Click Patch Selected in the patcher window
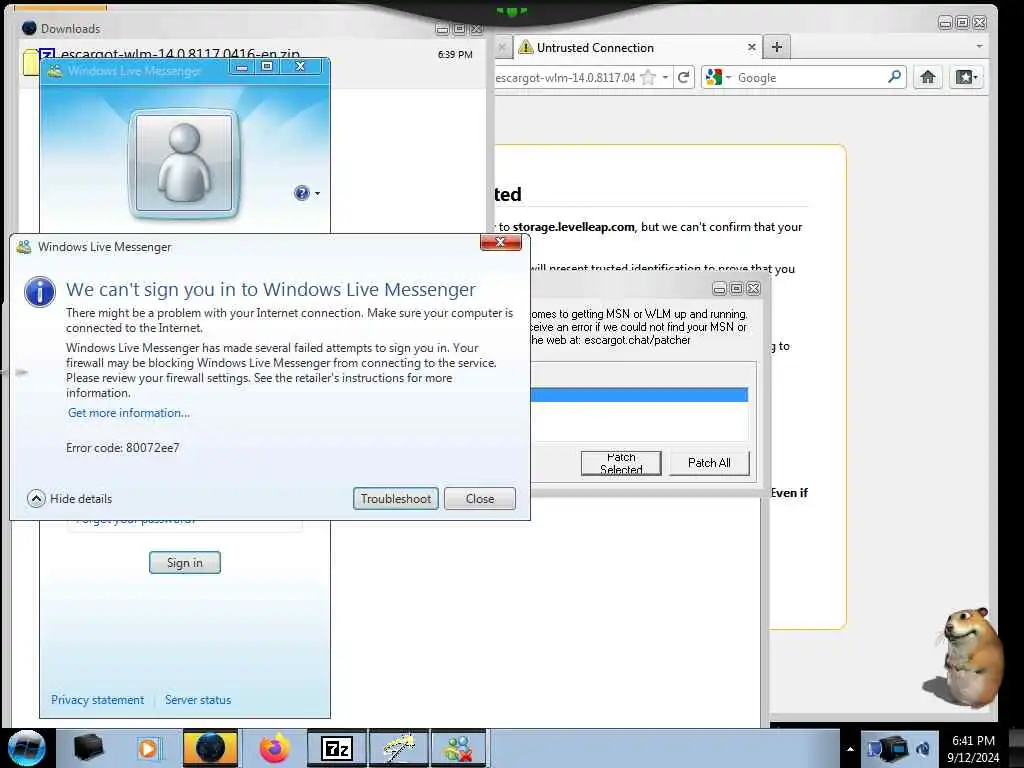 621,463
